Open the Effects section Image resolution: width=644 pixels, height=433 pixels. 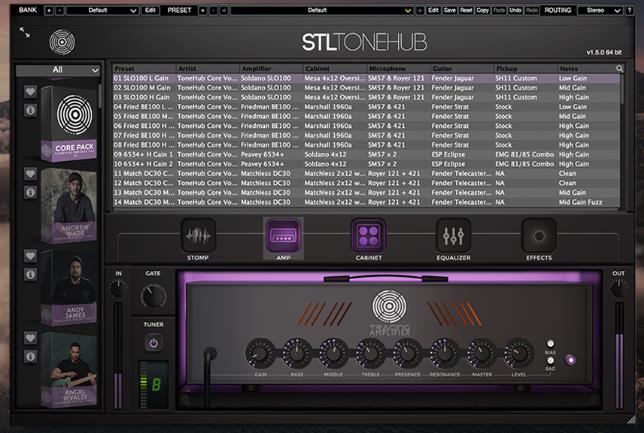pos(538,236)
